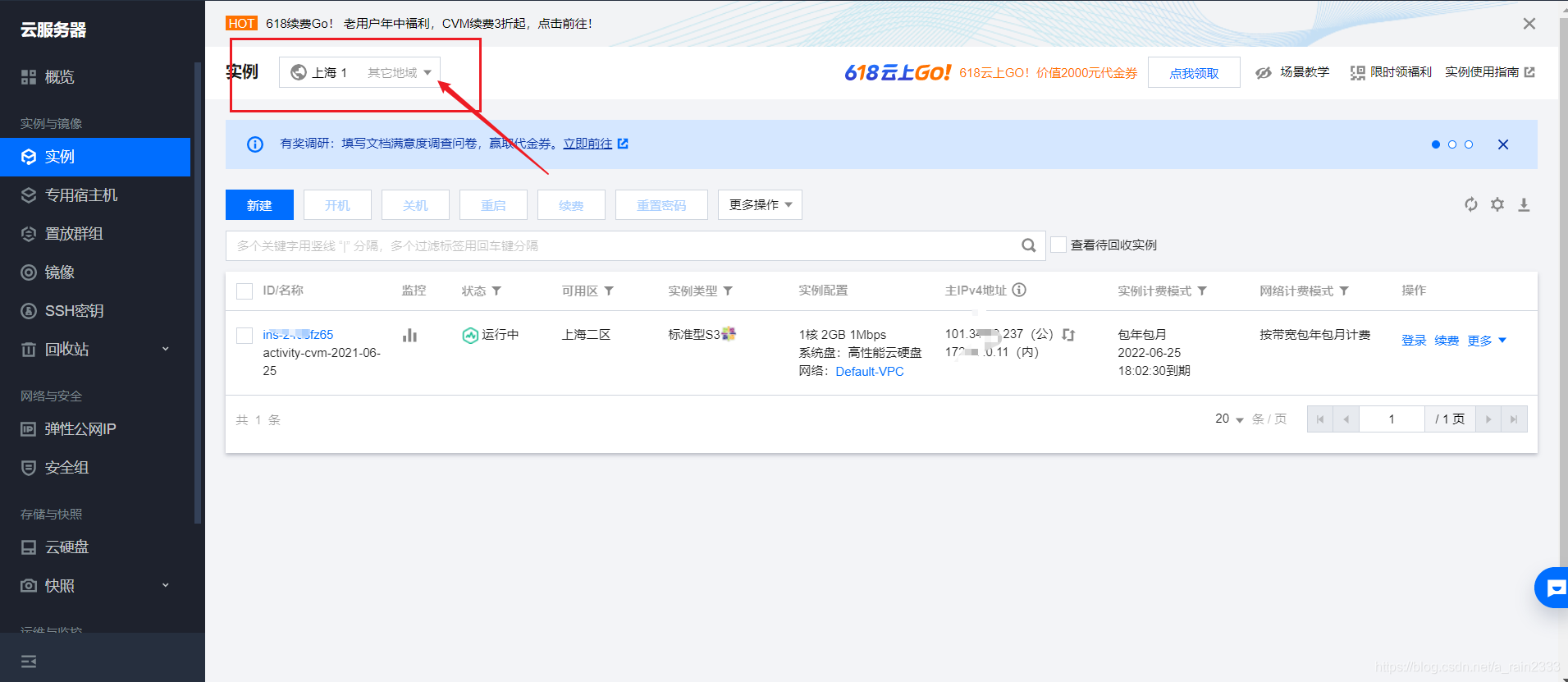Click the 安全组 shield icon

pos(29,468)
